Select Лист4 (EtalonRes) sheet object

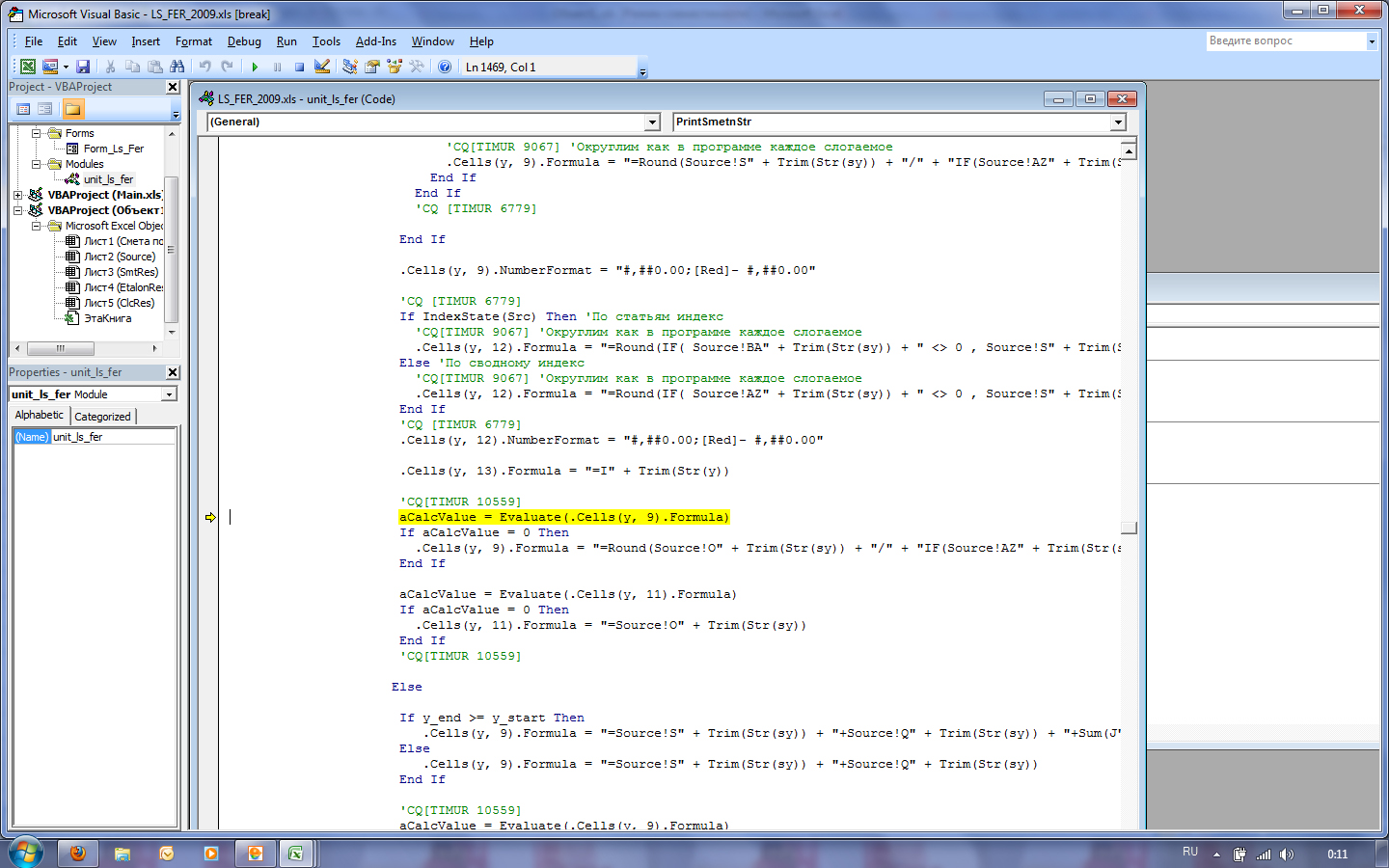click(x=123, y=287)
